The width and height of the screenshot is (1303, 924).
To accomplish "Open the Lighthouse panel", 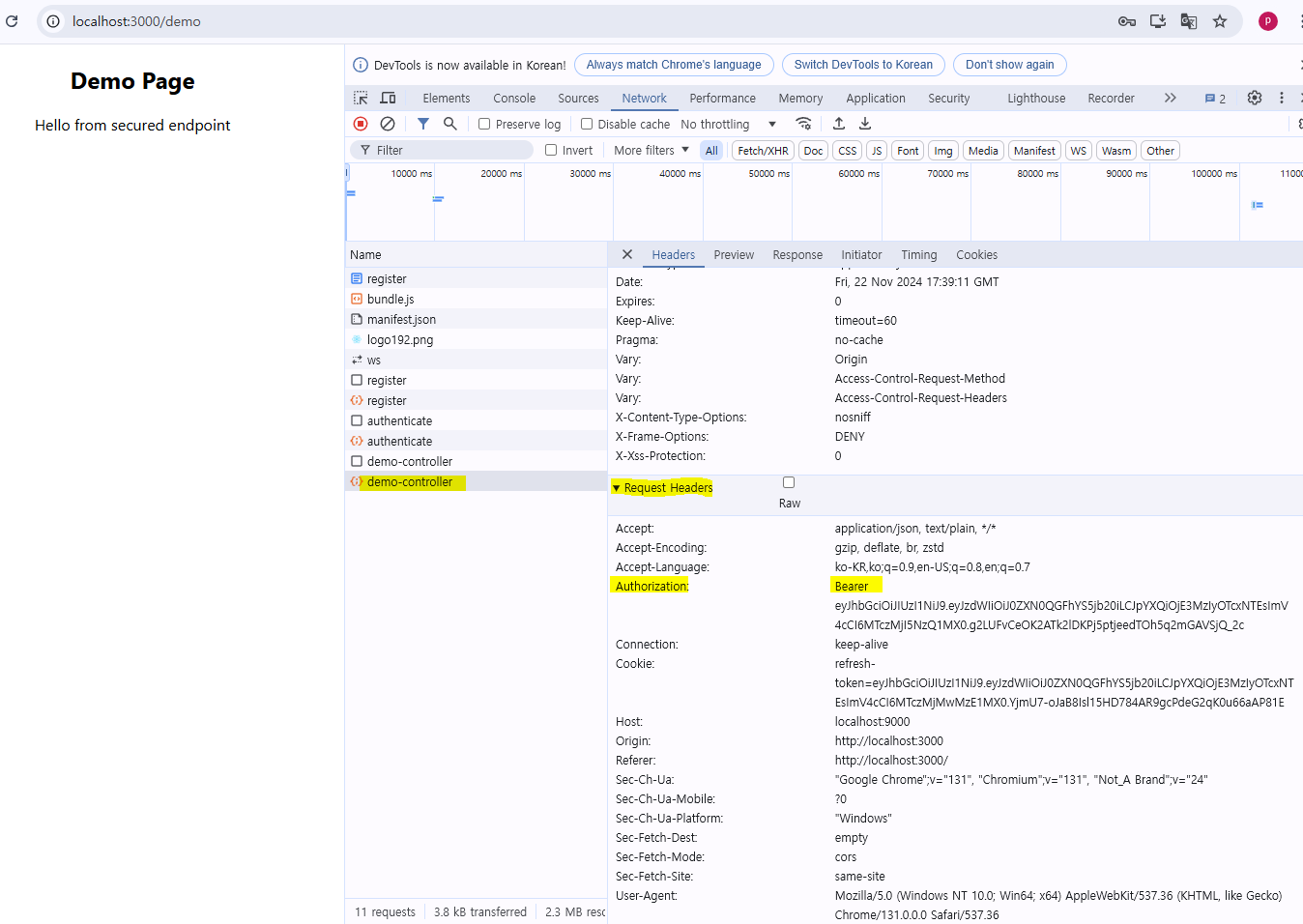I will [x=1036, y=99].
